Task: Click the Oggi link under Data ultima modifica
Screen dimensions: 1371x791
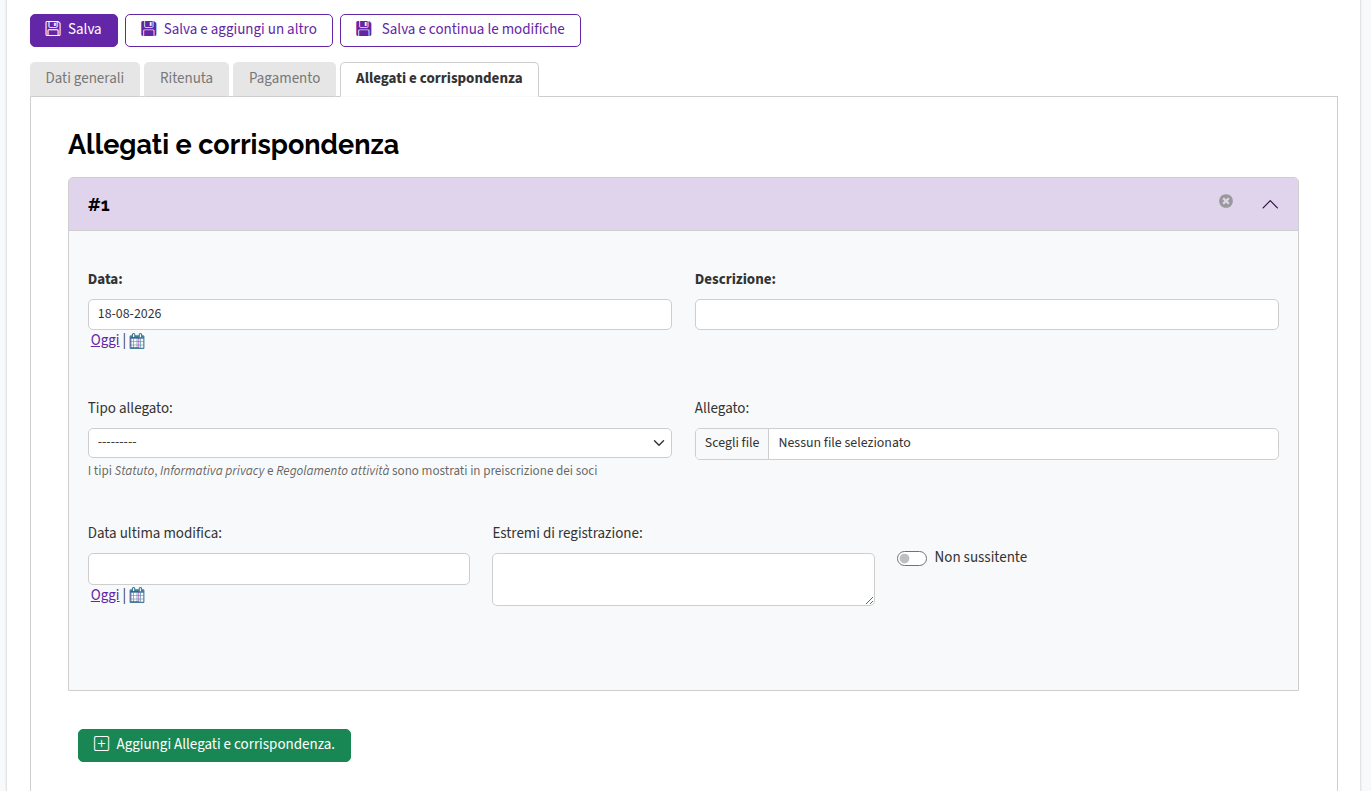Action: point(105,596)
